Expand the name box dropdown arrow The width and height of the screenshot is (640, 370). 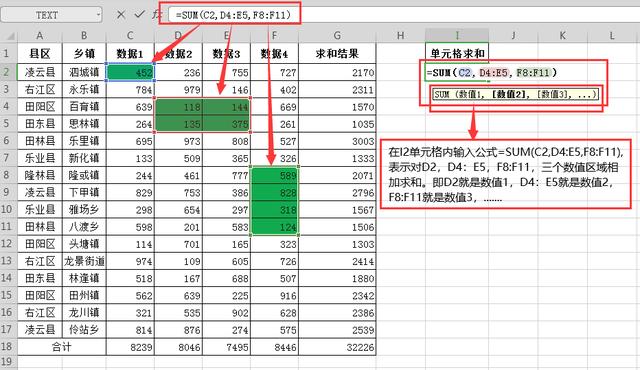click(x=98, y=15)
